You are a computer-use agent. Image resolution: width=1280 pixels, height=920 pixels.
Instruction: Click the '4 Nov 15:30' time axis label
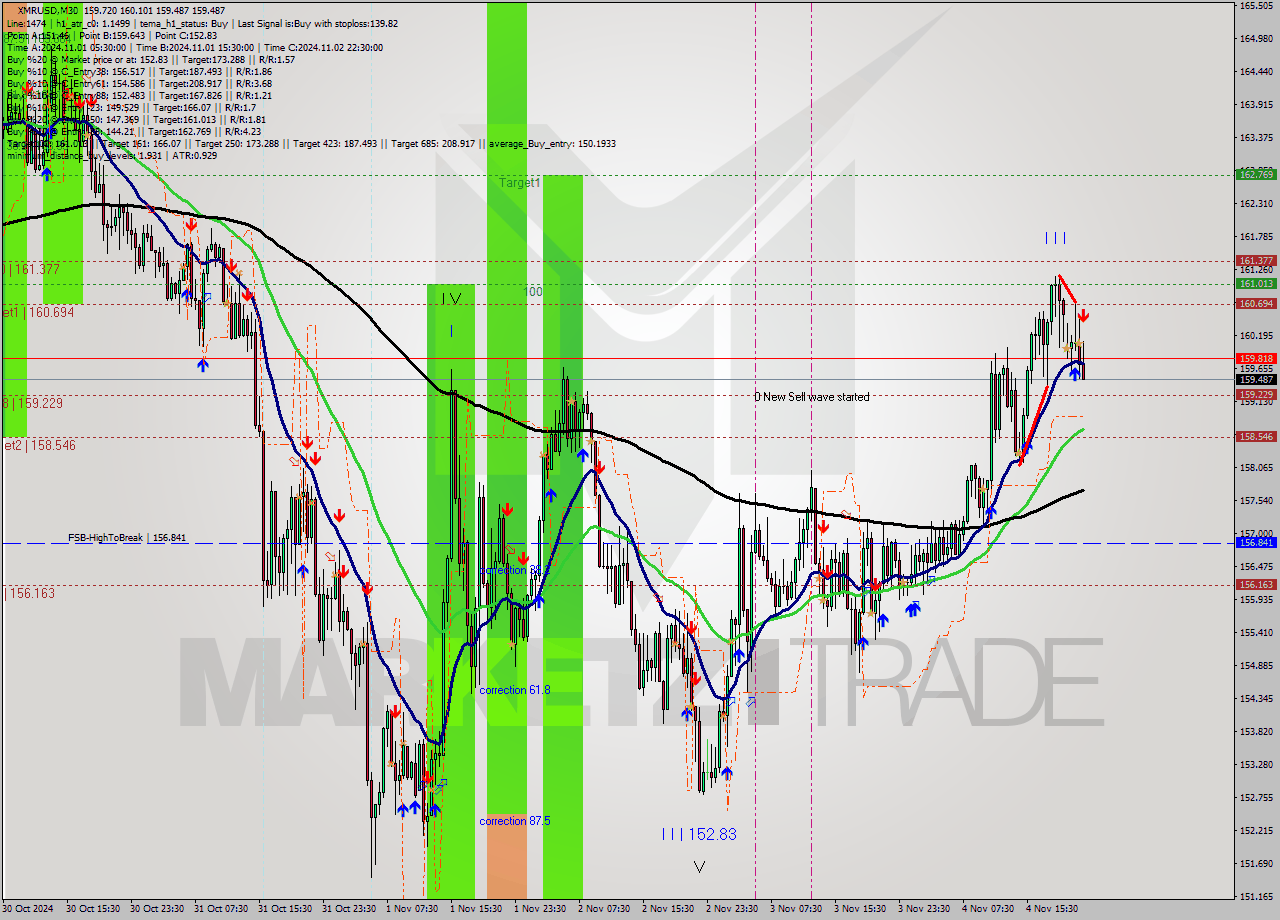1052,909
